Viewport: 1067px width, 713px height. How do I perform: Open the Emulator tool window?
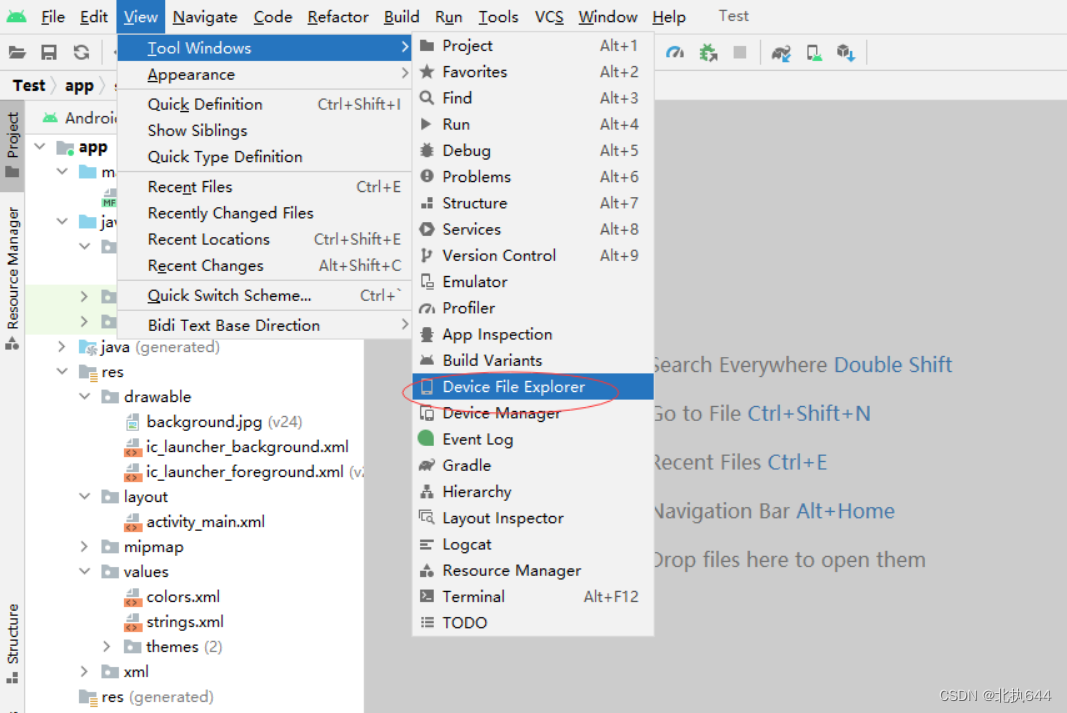533,282
